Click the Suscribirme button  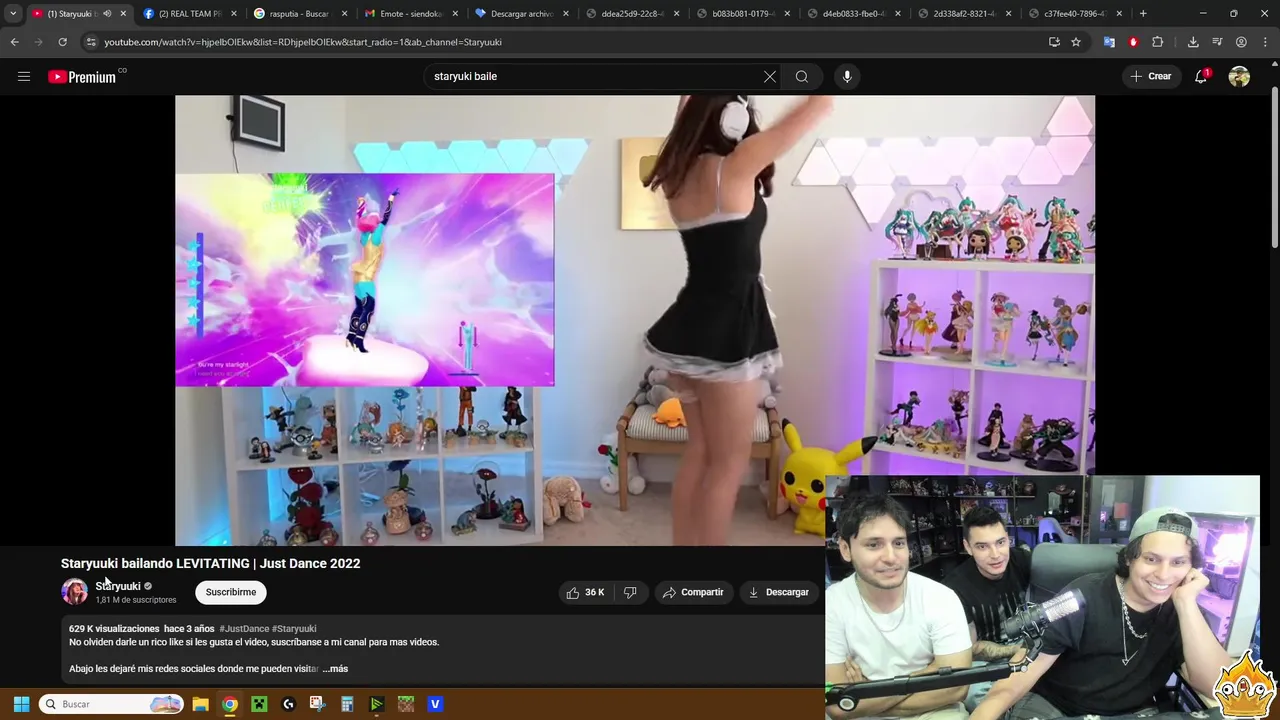pyautogui.click(x=231, y=592)
